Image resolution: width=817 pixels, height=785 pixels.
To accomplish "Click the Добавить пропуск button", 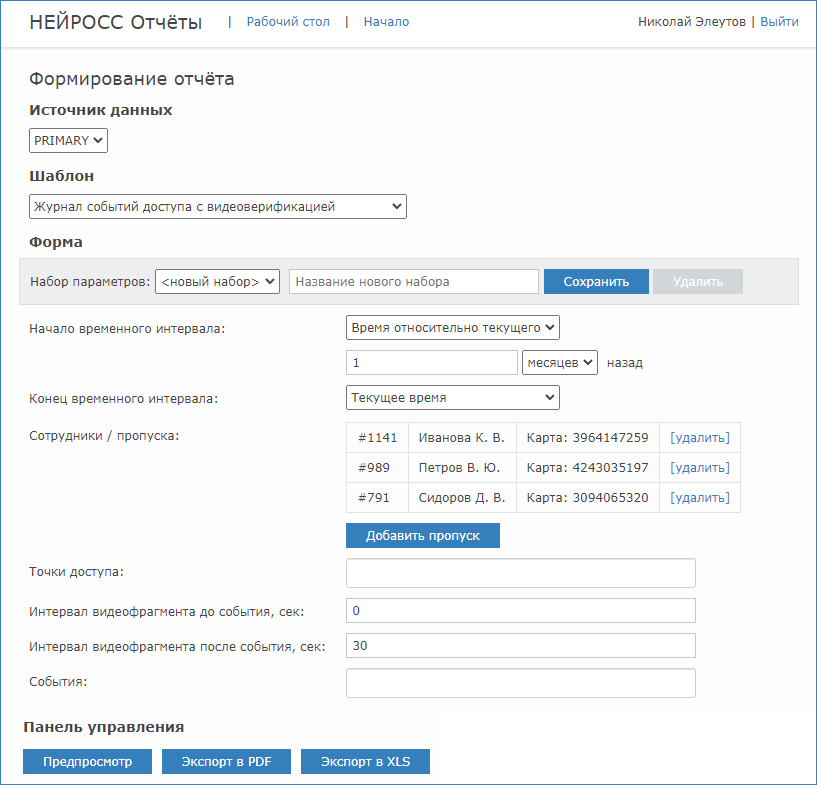I will pyautogui.click(x=422, y=536).
